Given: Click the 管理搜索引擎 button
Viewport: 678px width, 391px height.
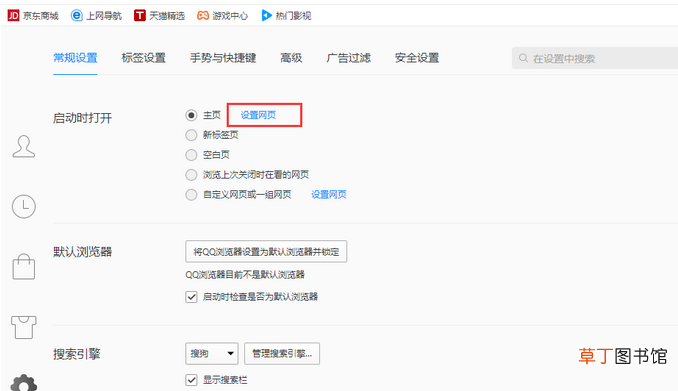Looking at the screenshot, I should tap(282, 354).
